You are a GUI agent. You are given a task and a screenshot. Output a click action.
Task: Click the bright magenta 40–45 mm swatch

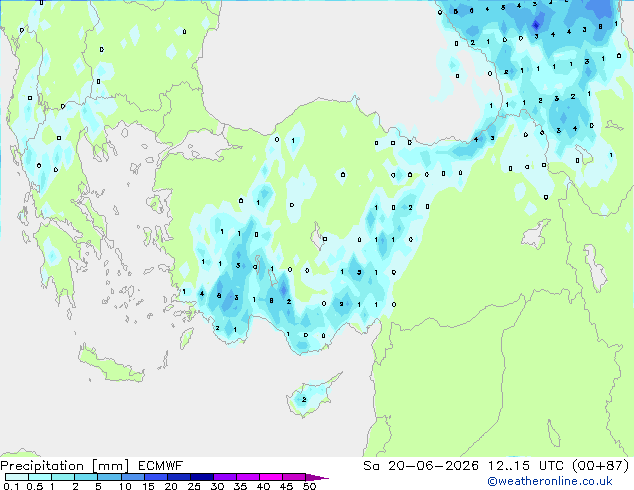(271, 477)
